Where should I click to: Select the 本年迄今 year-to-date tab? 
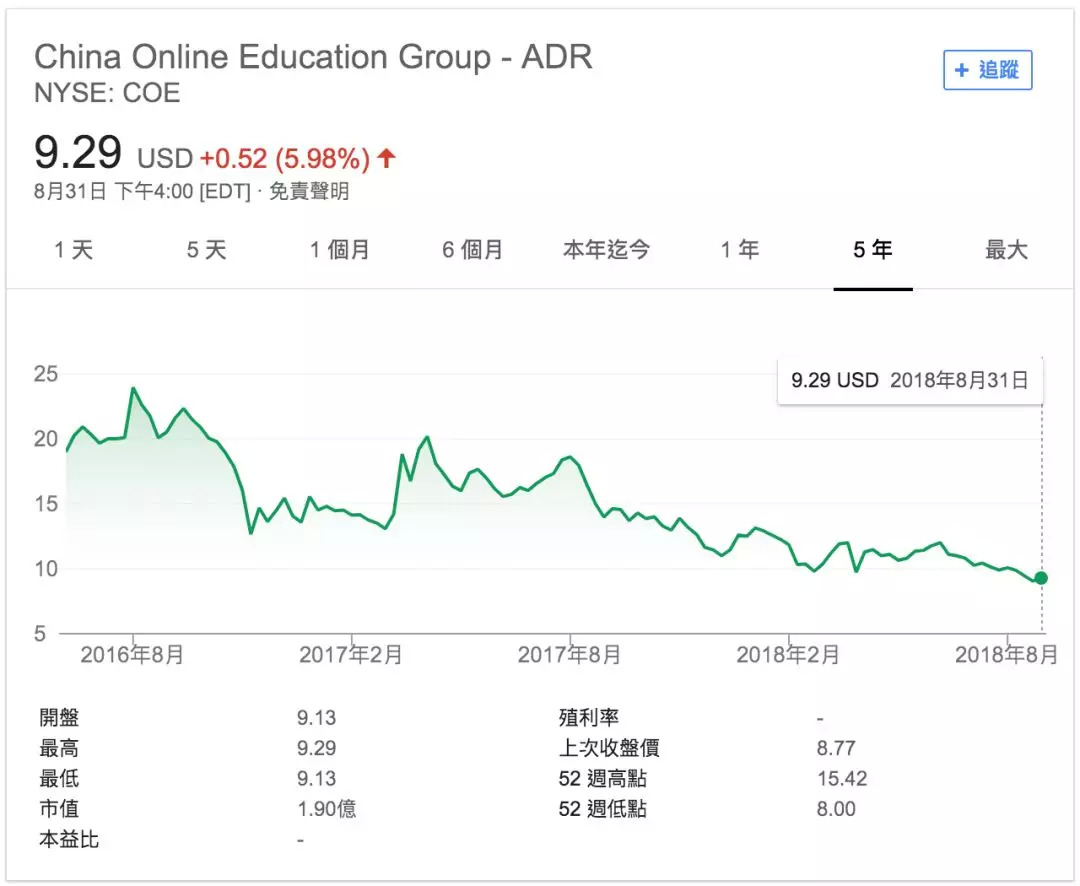(x=606, y=250)
